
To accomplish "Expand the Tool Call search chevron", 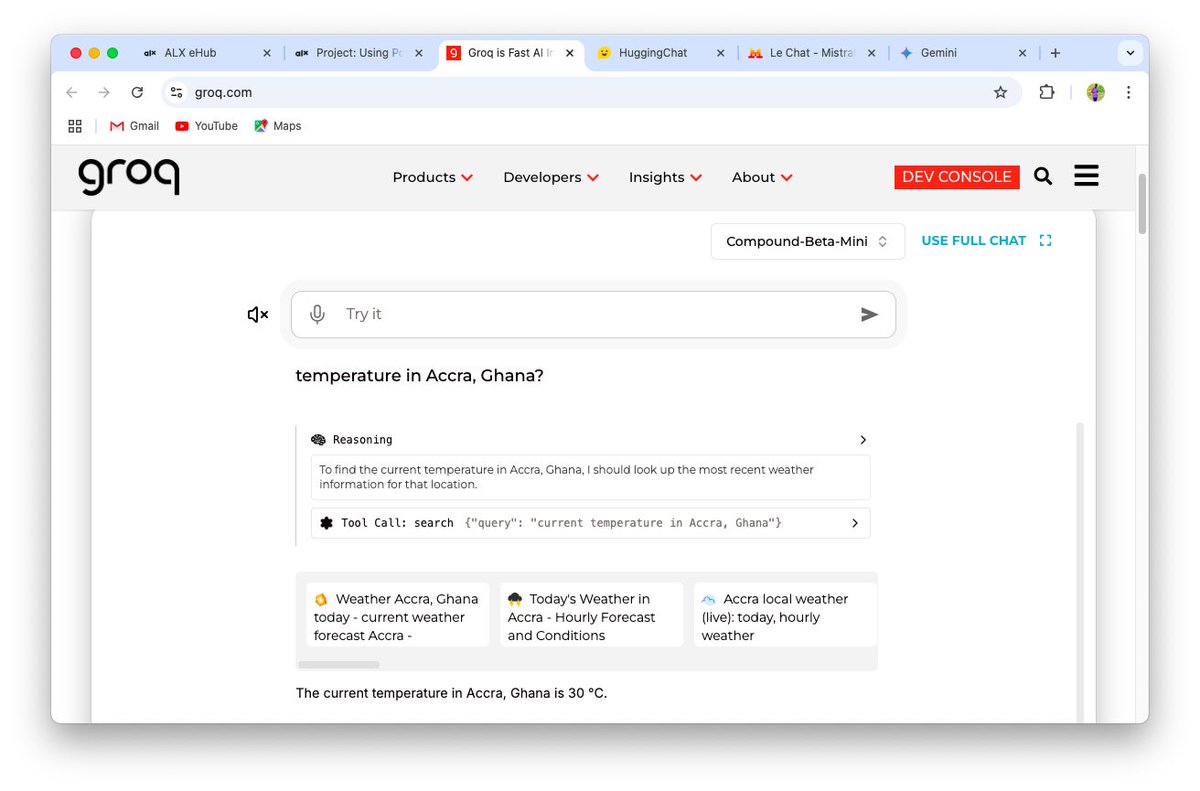I will pos(855,523).
